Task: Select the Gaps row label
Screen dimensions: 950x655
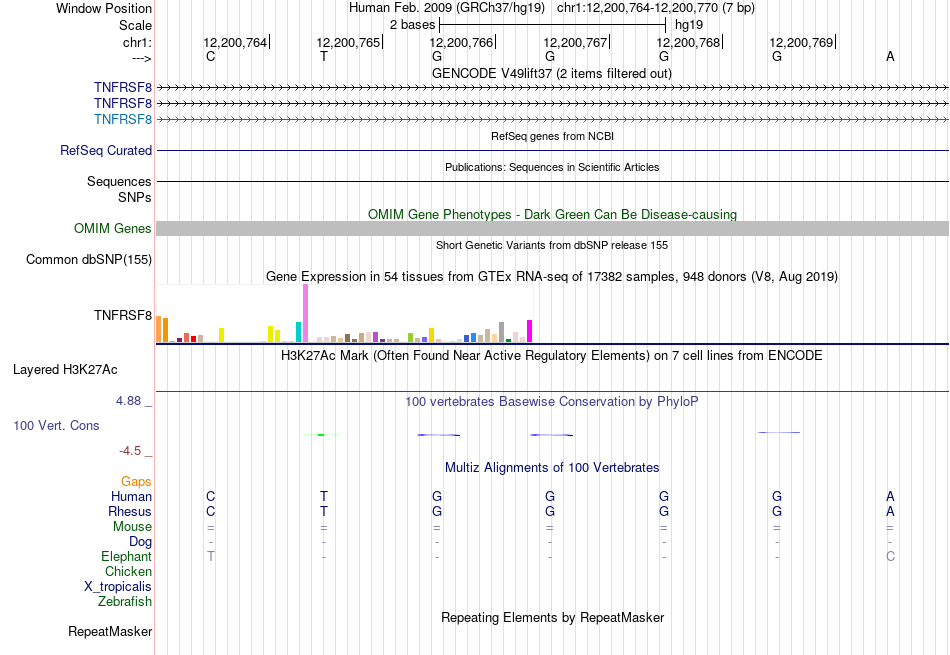Action: point(136,482)
